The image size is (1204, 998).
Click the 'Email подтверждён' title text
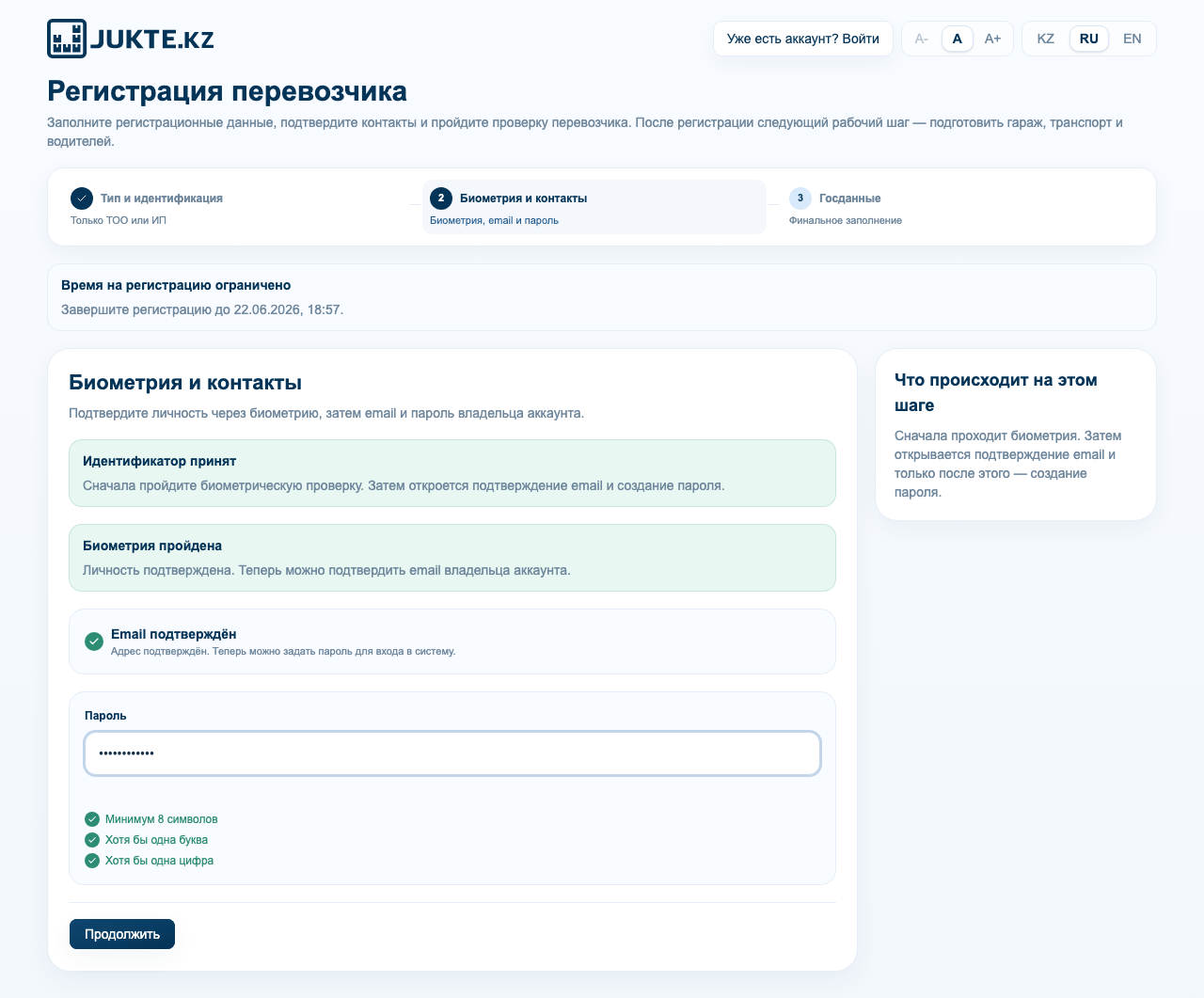(x=174, y=634)
